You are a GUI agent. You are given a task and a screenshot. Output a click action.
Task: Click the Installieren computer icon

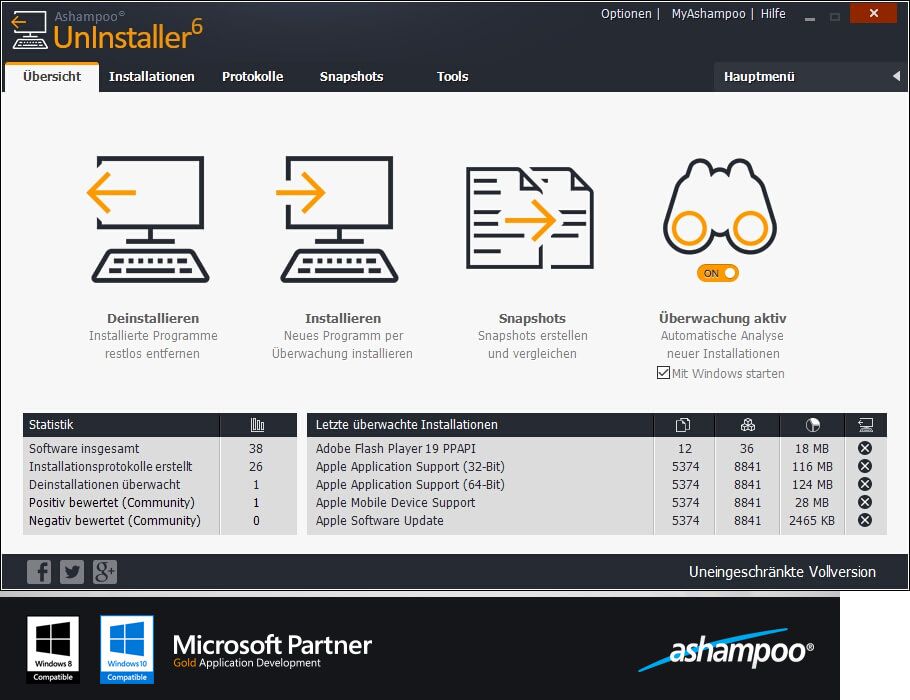click(x=338, y=219)
